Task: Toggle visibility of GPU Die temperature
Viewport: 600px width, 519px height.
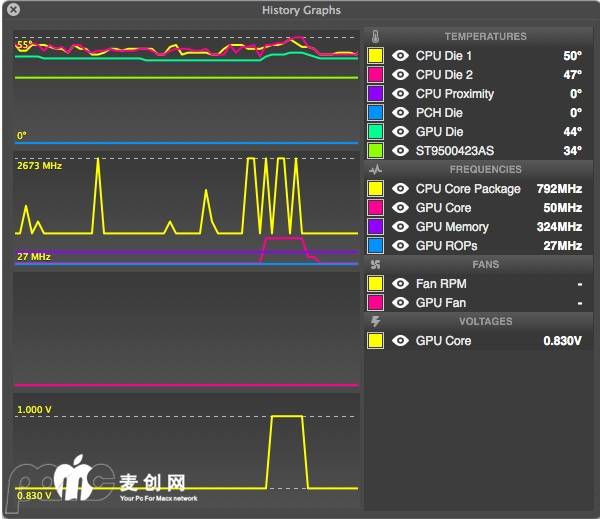Action: pyautogui.click(x=400, y=132)
